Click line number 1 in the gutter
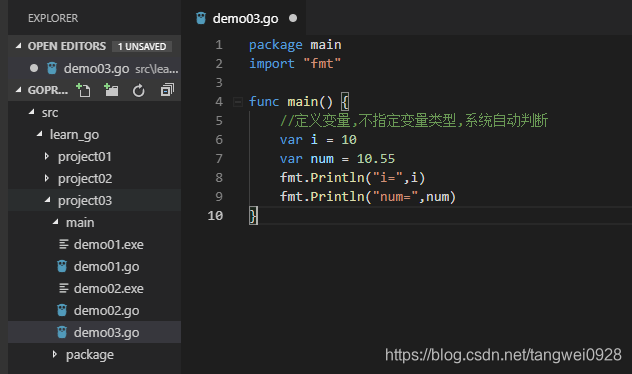This screenshot has height=374, width=632. (219, 45)
